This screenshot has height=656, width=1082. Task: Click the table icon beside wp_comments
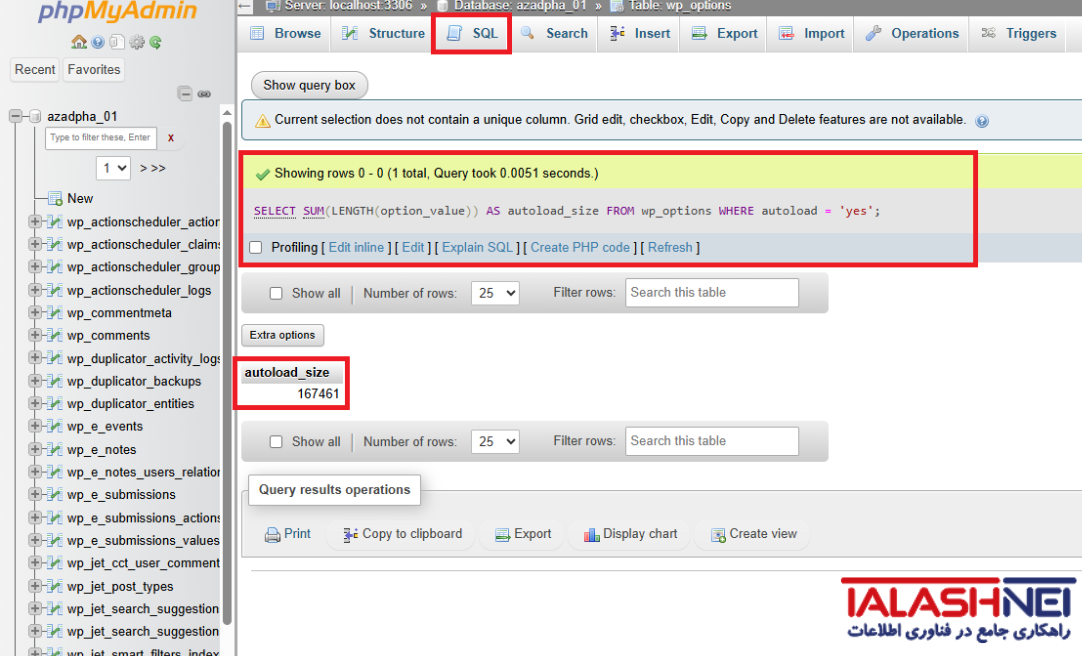55,335
